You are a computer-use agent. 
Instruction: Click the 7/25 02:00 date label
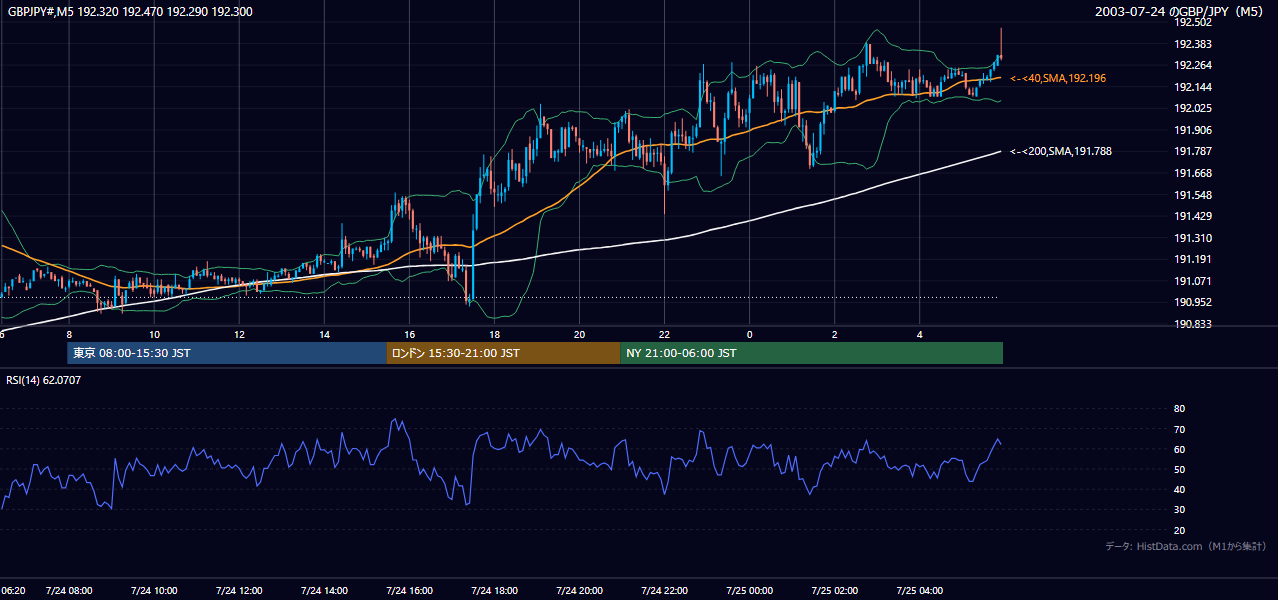834,591
